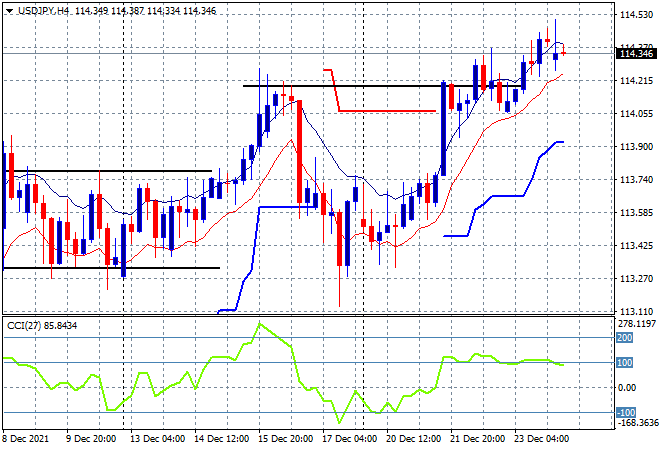Select the black range-top line near 113.78
Screen dimensions: 660x450
point(107,171)
